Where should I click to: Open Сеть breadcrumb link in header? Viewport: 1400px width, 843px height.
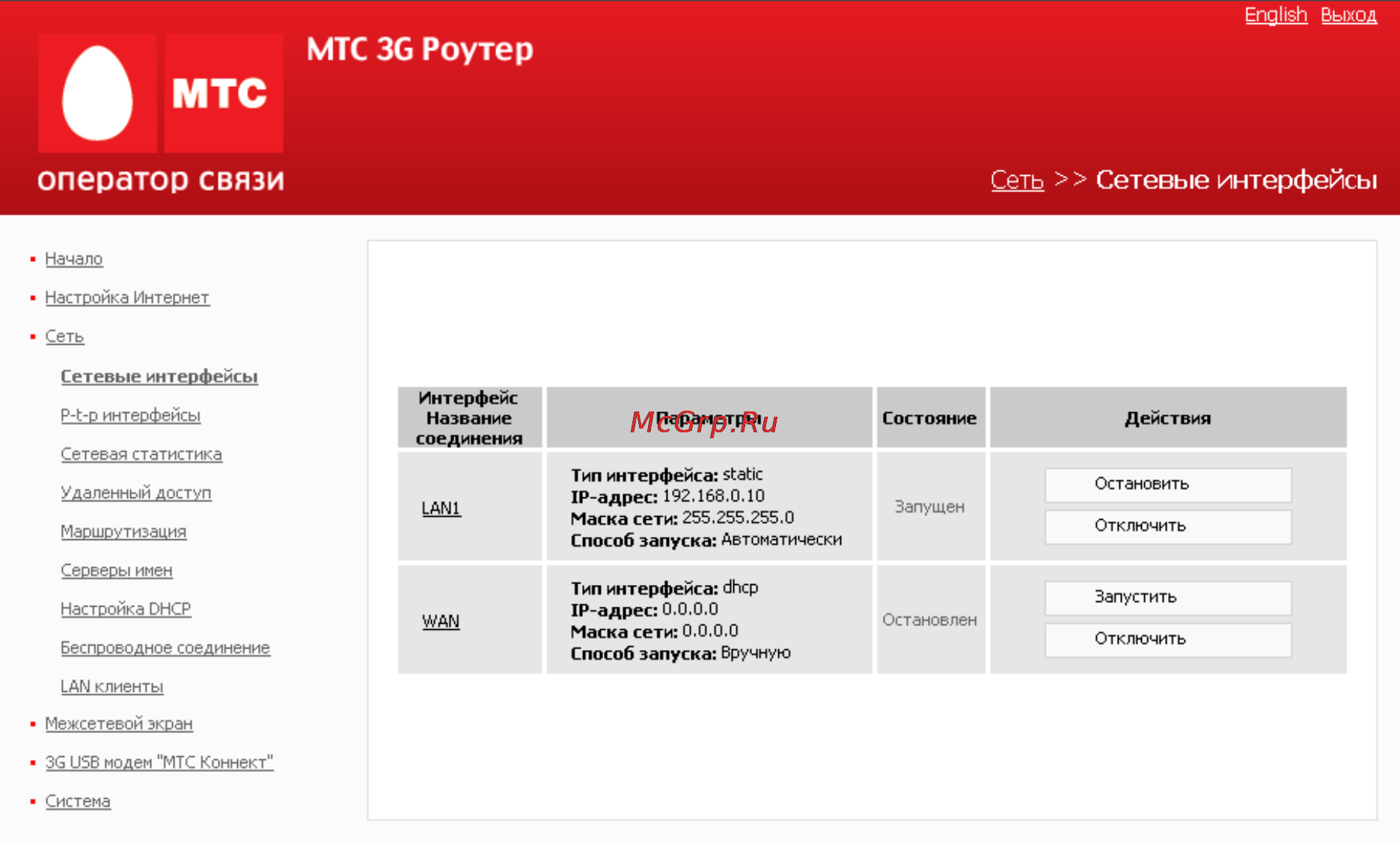pos(1017,180)
